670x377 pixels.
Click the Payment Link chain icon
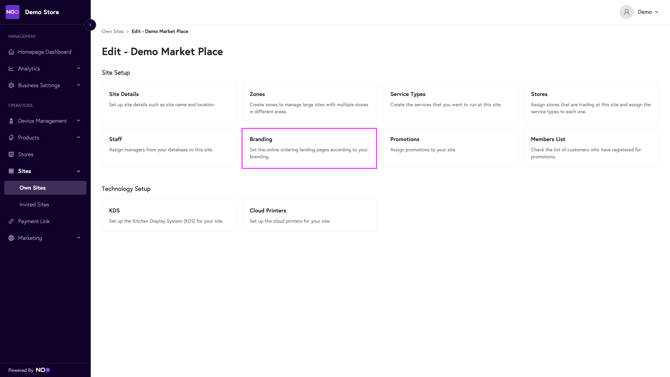point(11,221)
